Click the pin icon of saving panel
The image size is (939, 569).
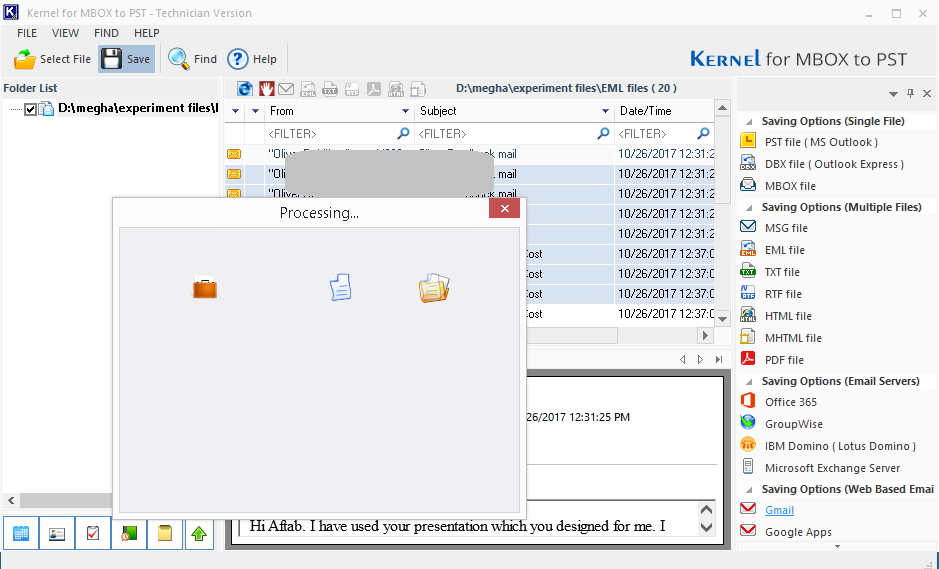point(910,93)
